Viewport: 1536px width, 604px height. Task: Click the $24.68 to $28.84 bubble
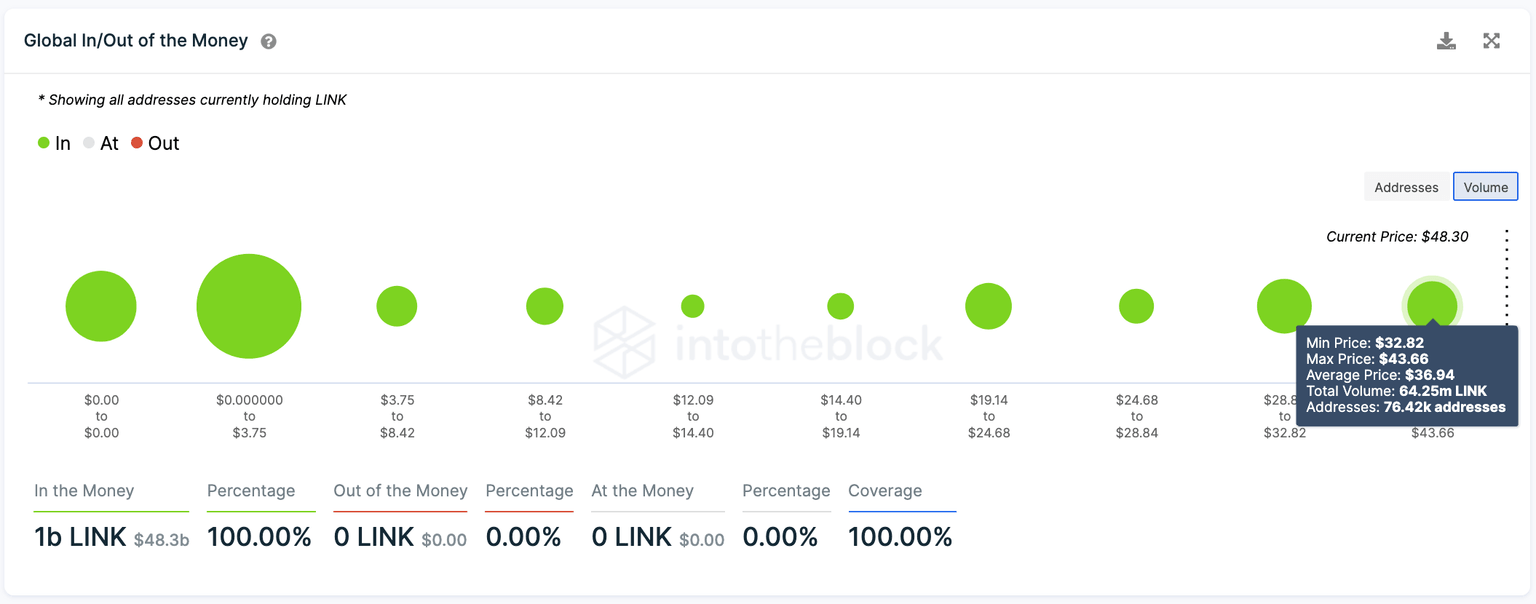(x=1137, y=306)
